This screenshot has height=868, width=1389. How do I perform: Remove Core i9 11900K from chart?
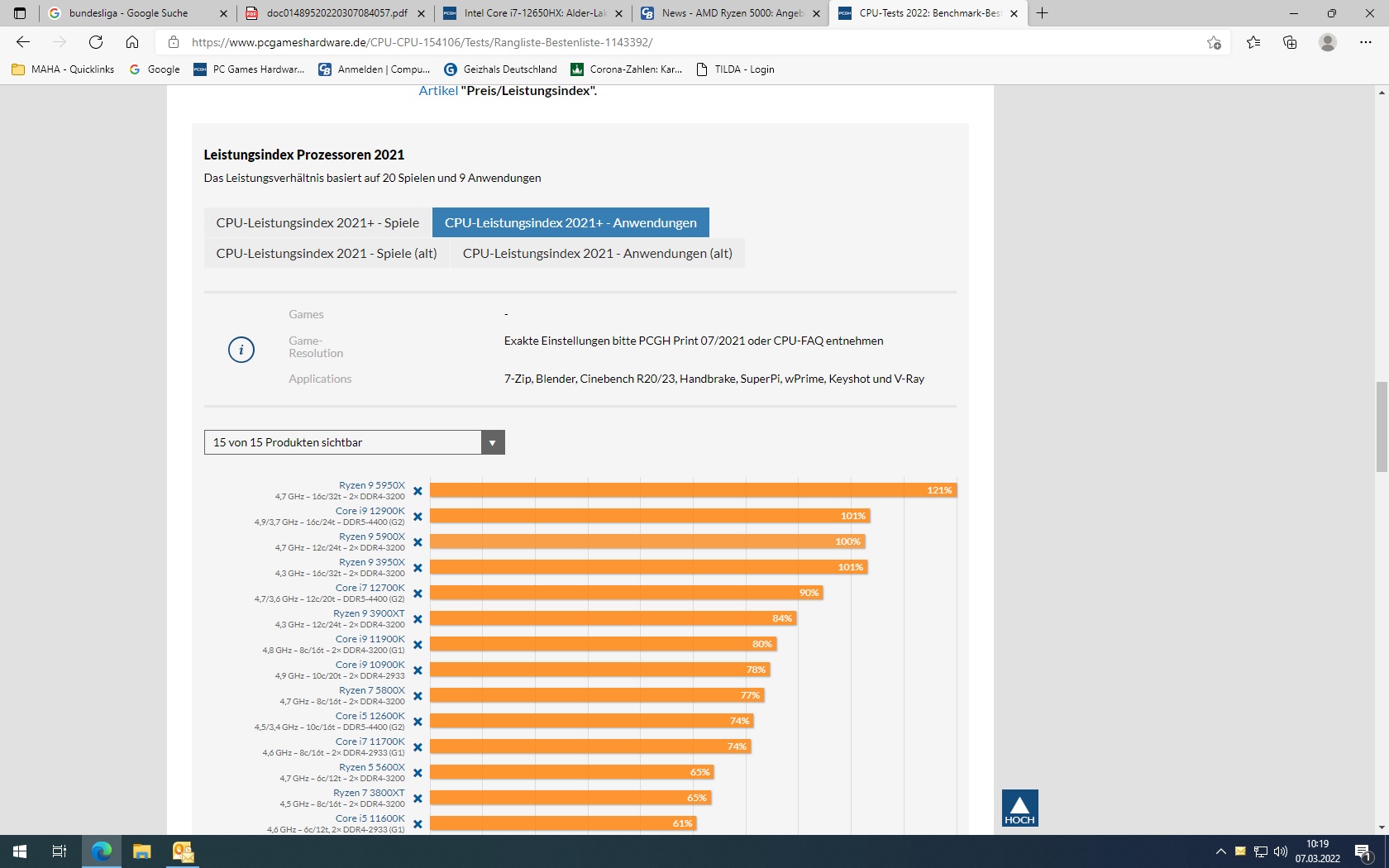tap(418, 645)
